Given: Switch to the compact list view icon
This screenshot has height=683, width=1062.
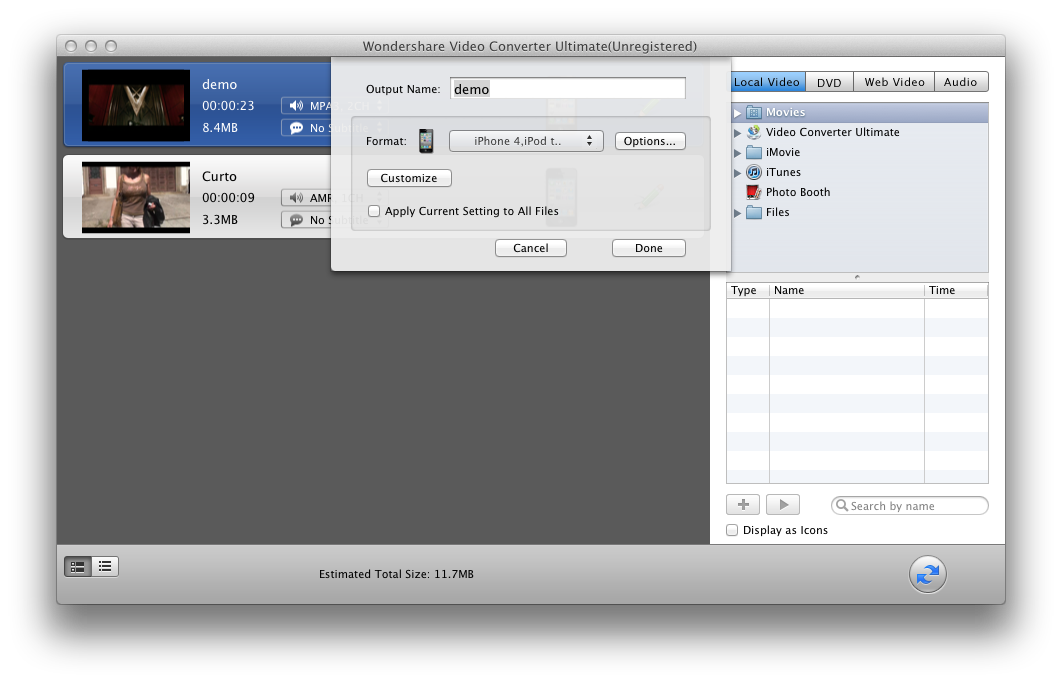Looking at the screenshot, I should (x=104, y=567).
